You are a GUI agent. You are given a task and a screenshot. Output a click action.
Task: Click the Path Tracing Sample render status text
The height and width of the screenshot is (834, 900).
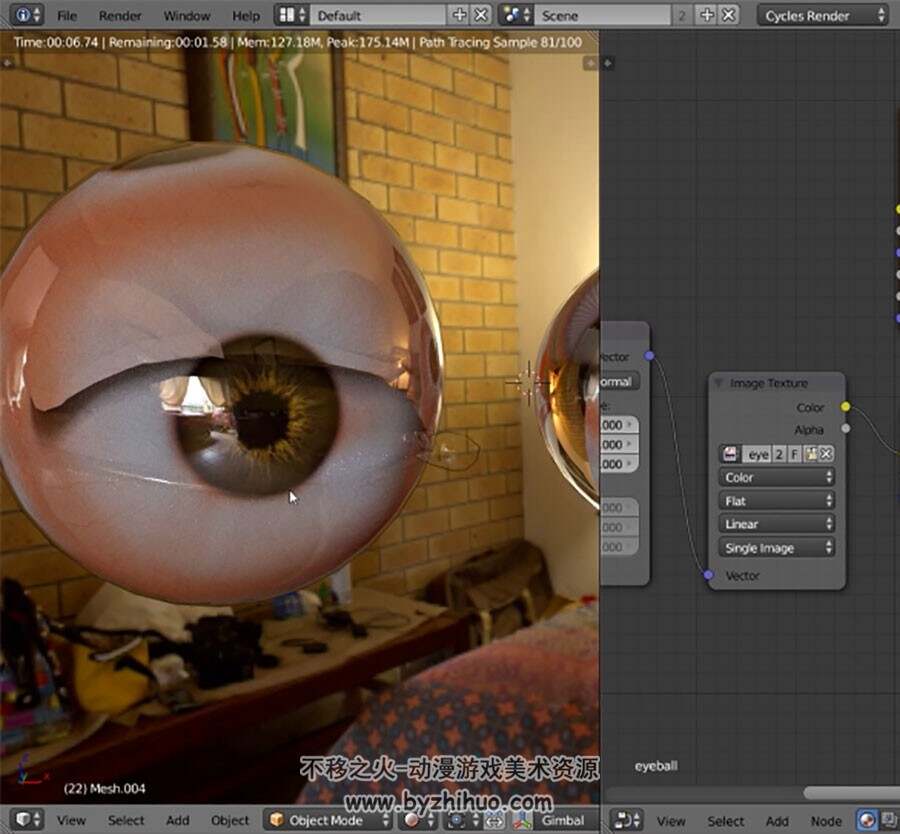[x=501, y=42]
